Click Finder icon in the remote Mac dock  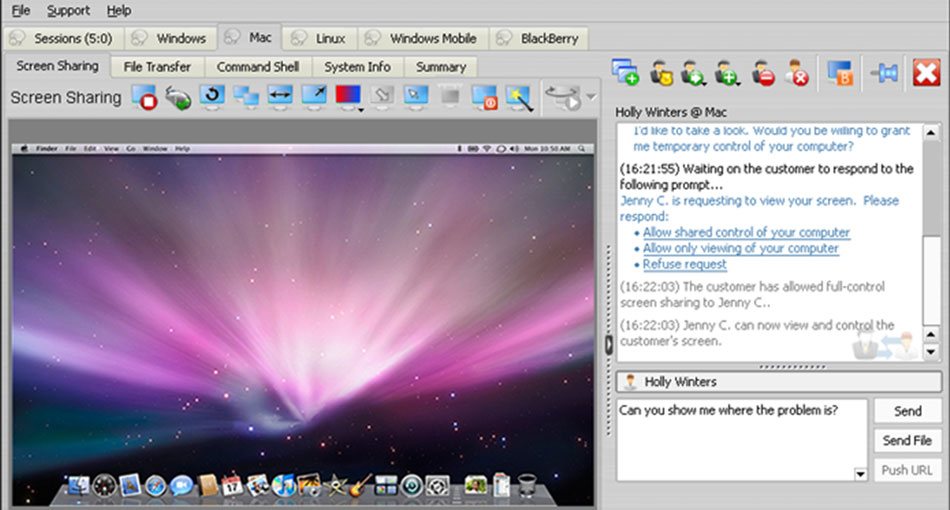click(x=78, y=485)
